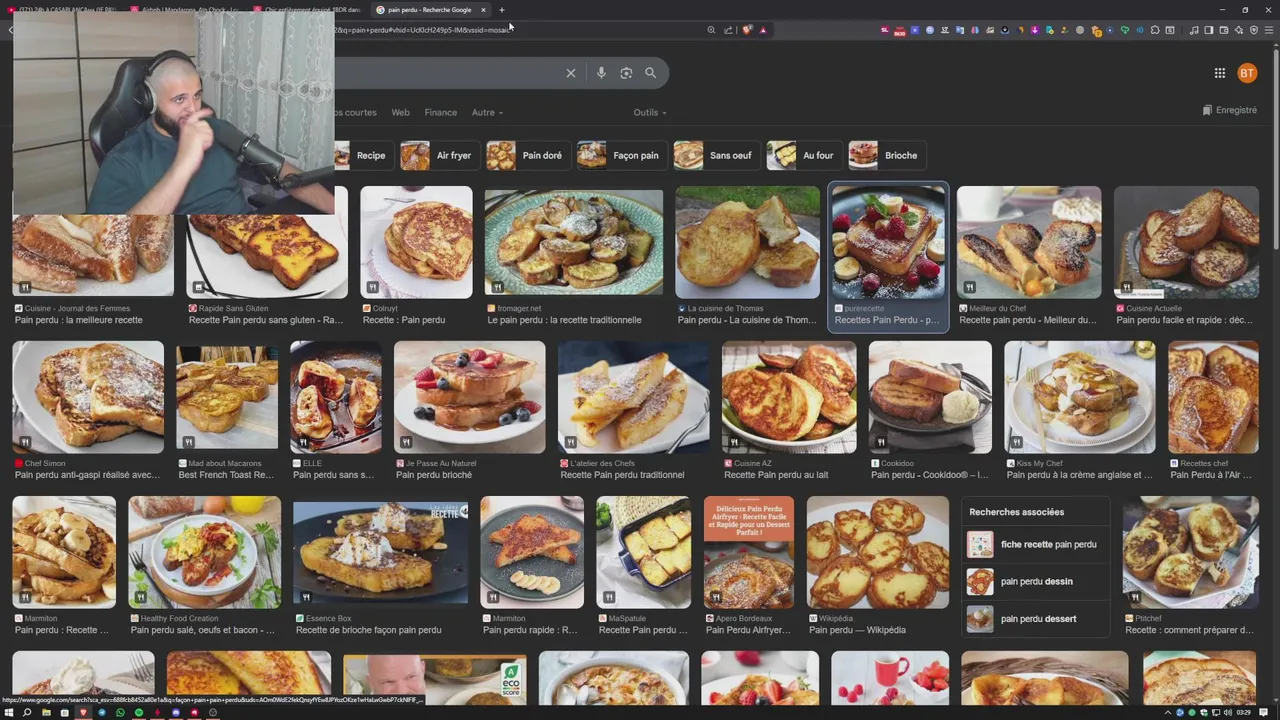Open the 'Recettes Pain Perdu' purerecette image
The width and height of the screenshot is (1280, 720).
click(888, 242)
